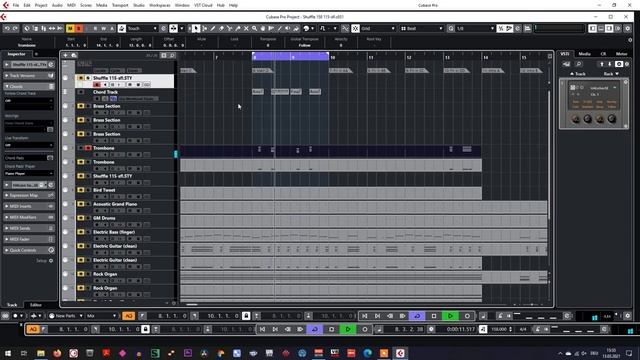Viewport: 640px width, 360px height.
Task: Open the Grid type Beat dropdown
Action: tap(421, 28)
